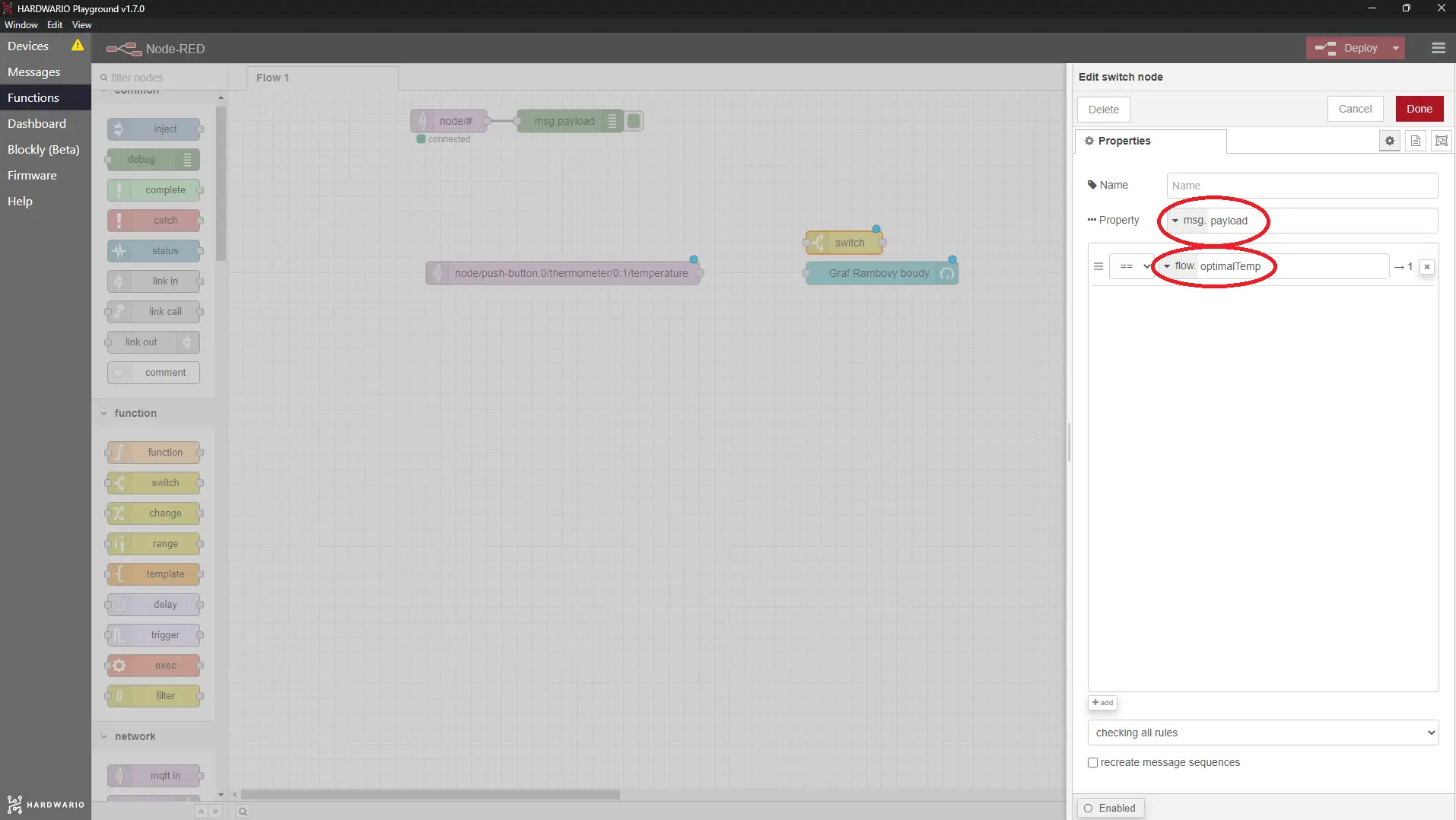The image size is (1456, 820).
Task: Open the node appearance icon
Action: 1442,141
